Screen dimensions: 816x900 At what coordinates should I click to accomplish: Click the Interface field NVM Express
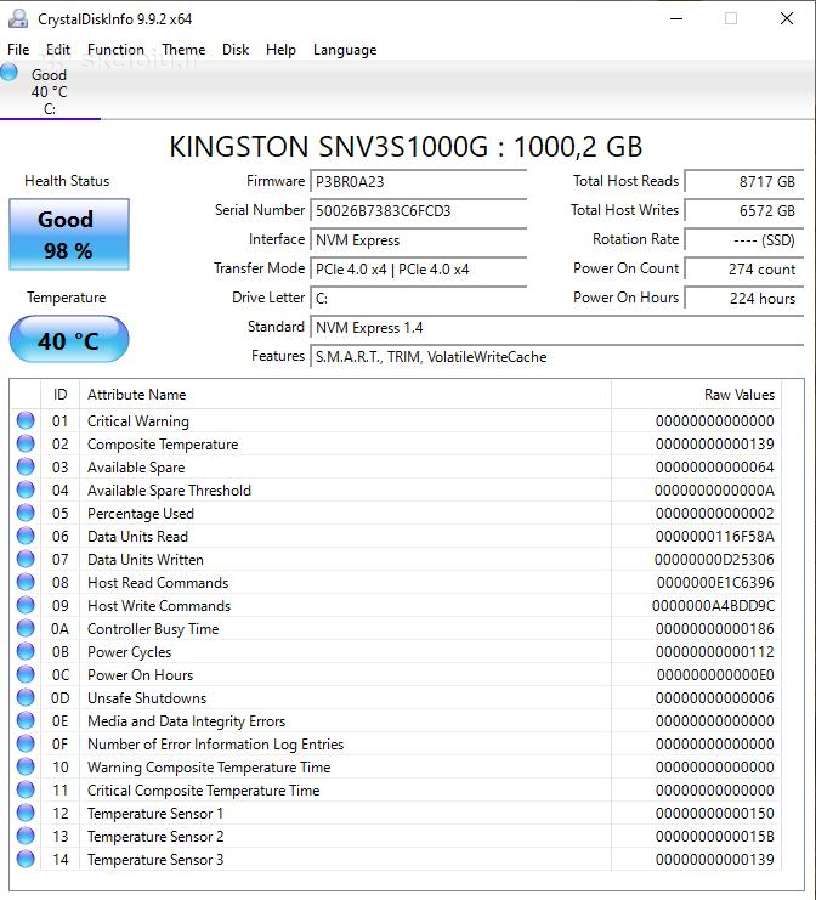click(x=418, y=239)
